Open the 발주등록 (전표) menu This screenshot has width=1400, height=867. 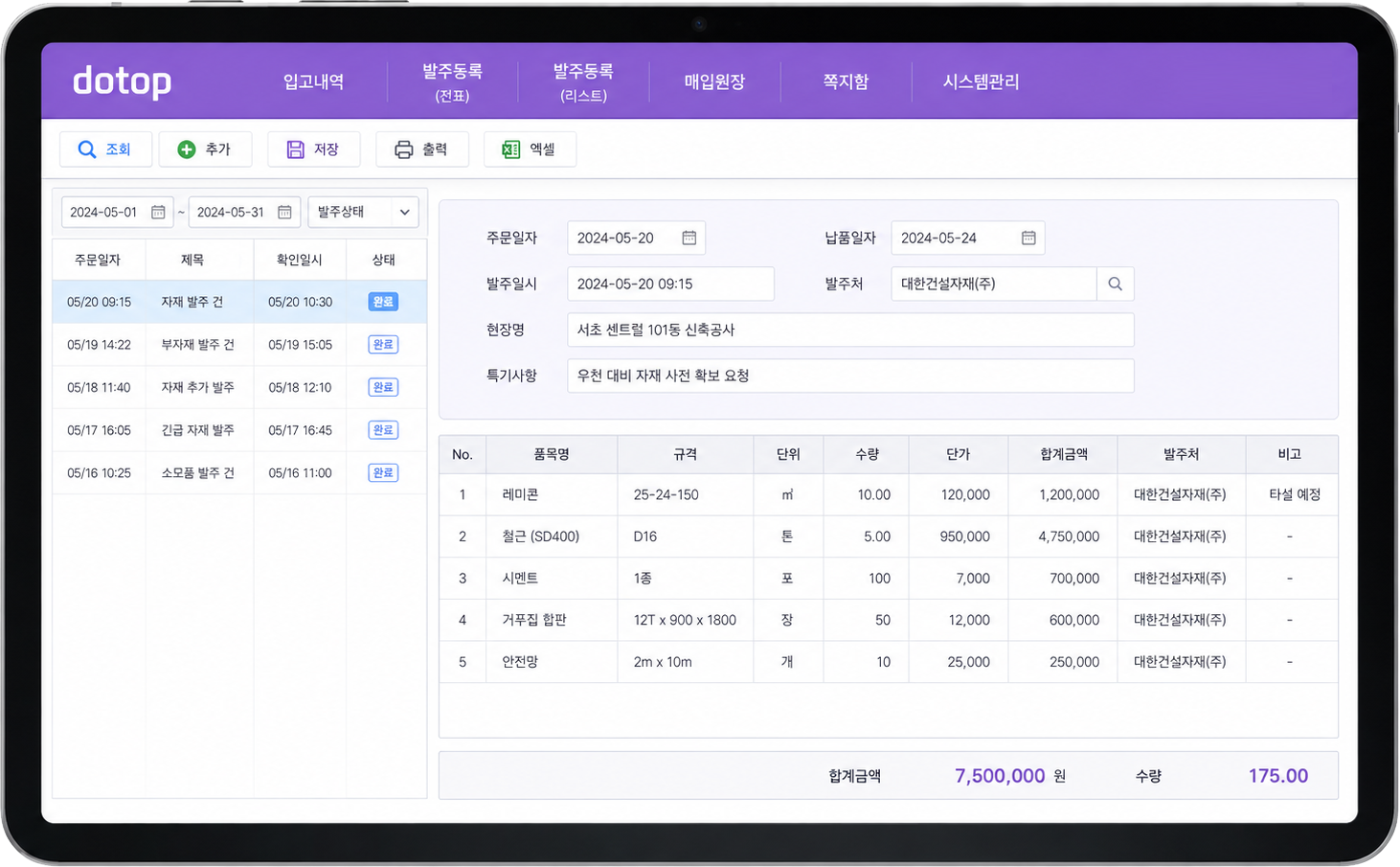click(x=452, y=82)
